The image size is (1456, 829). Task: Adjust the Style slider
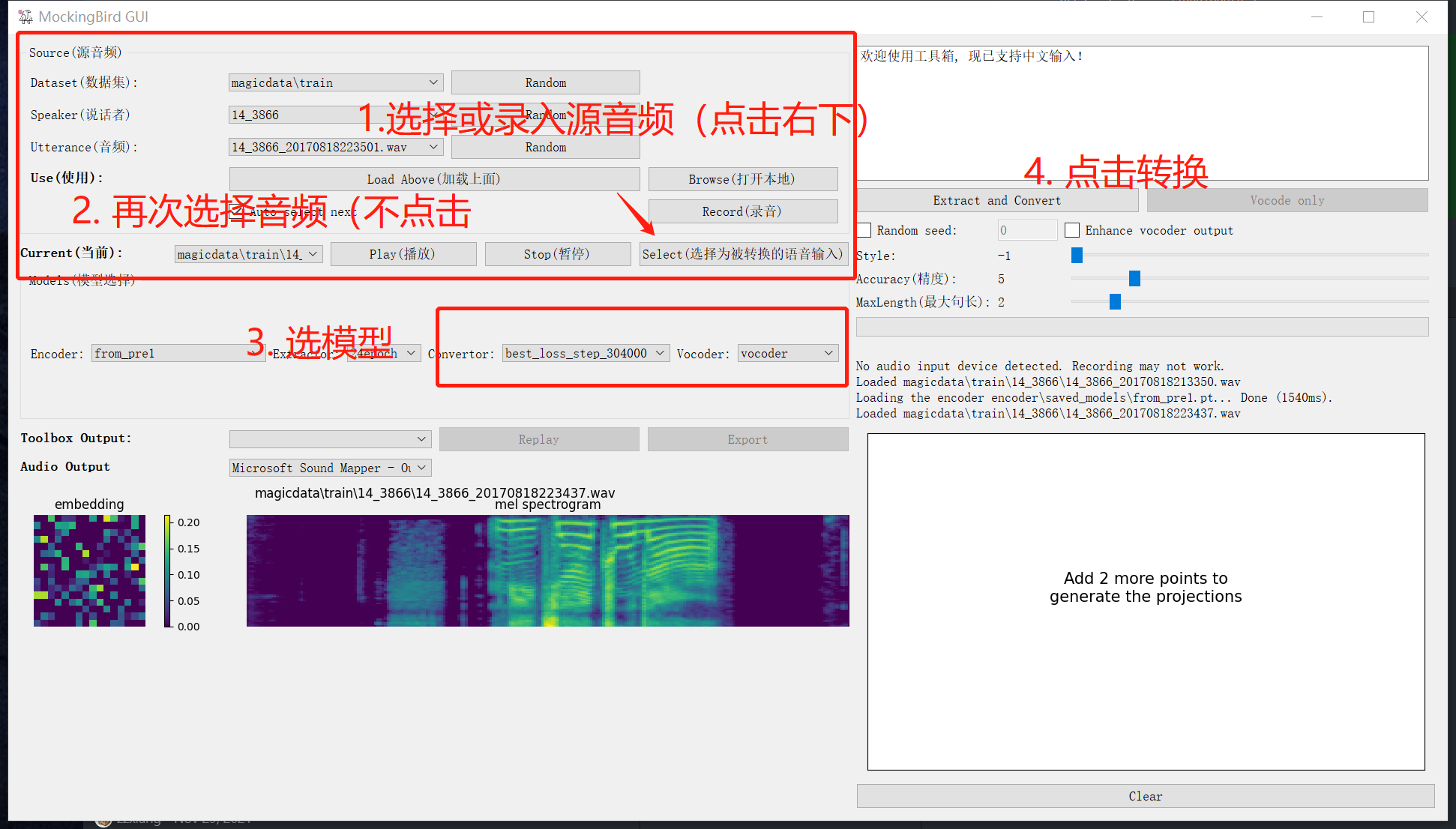[x=1077, y=255]
